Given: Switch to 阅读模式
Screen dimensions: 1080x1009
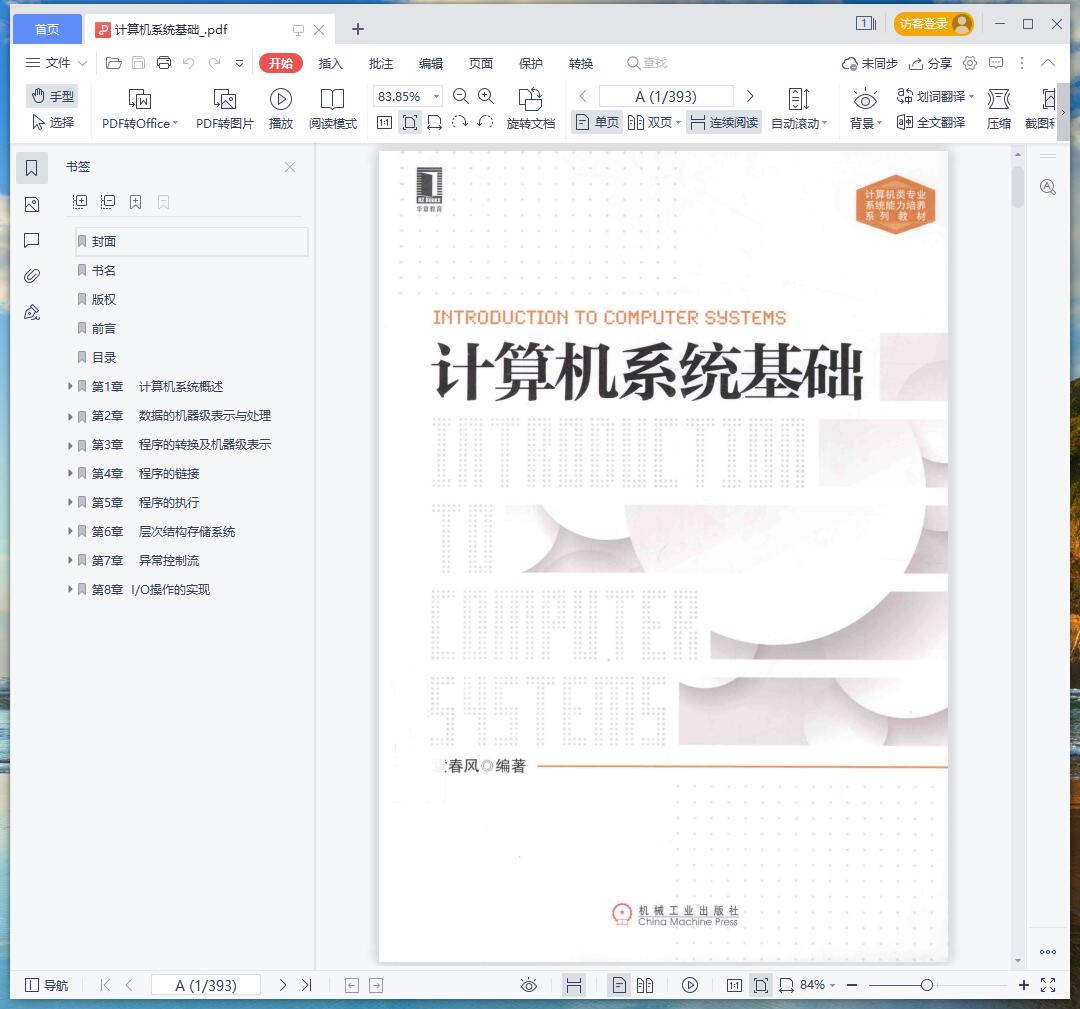Looking at the screenshot, I should click(333, 109).
